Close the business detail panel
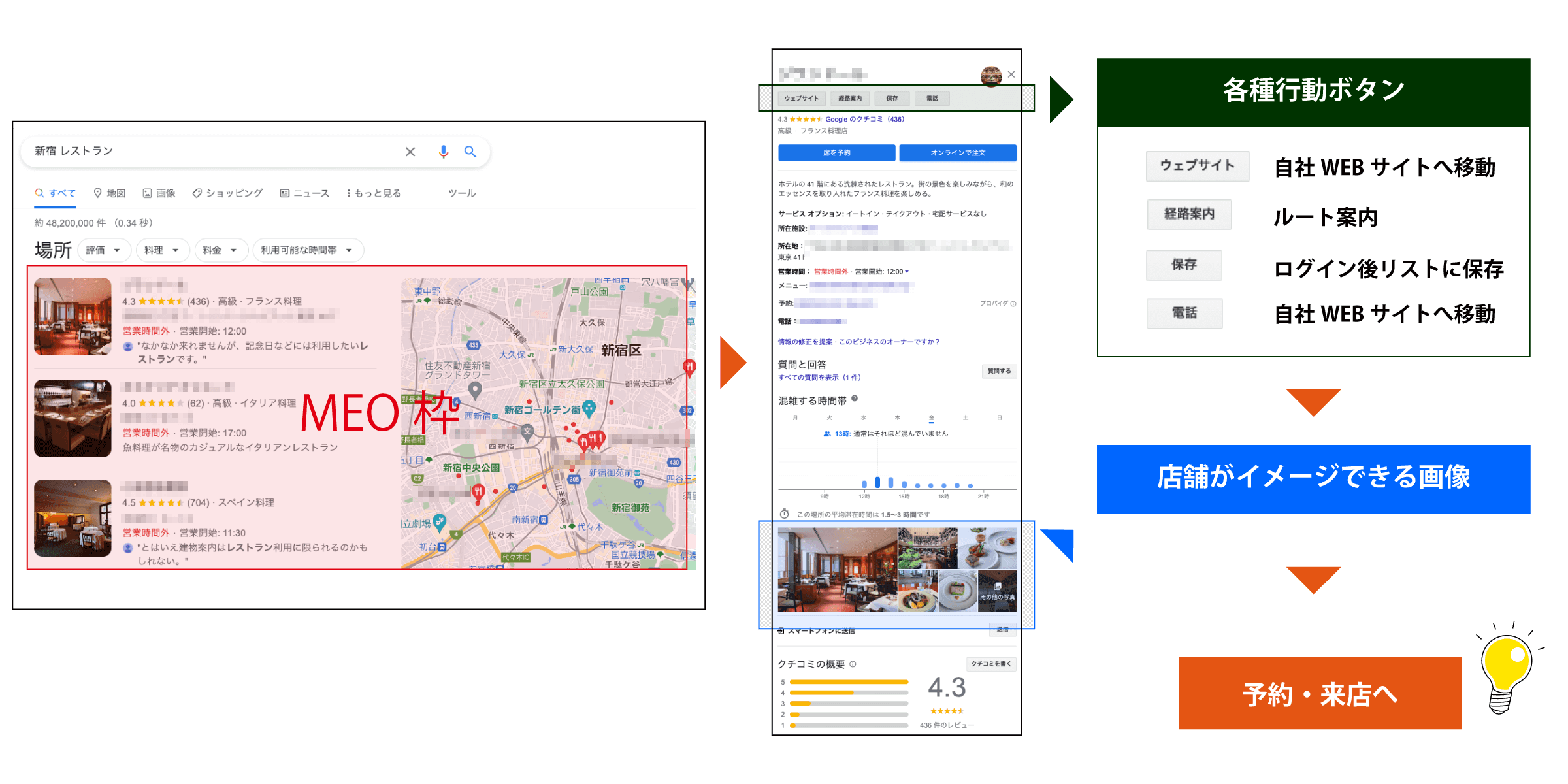The height and width of the screenshot is (784, 1568). click(x=1011, y=74)
